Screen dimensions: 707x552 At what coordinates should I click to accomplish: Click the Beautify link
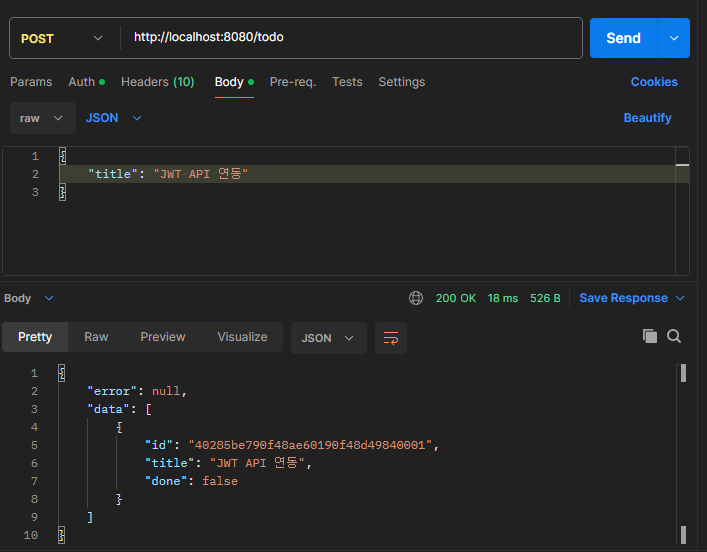[x=647, y=118]
